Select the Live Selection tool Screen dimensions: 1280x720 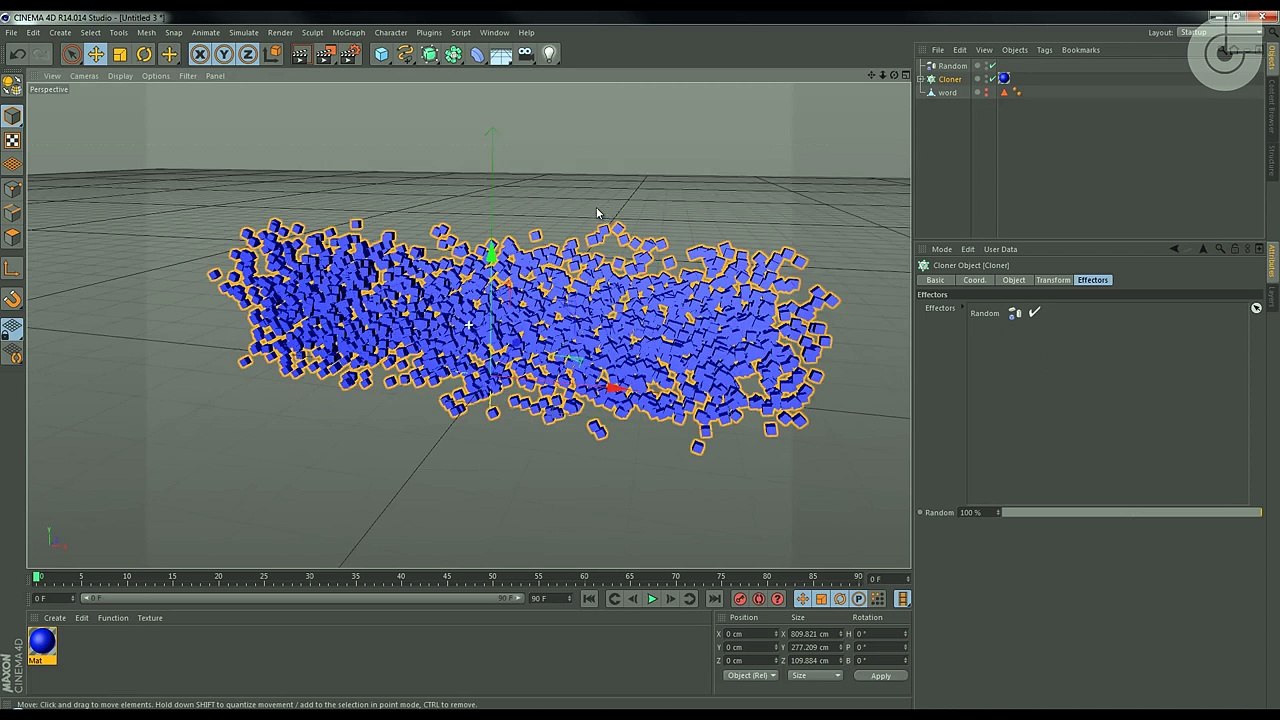coord(71,55)
